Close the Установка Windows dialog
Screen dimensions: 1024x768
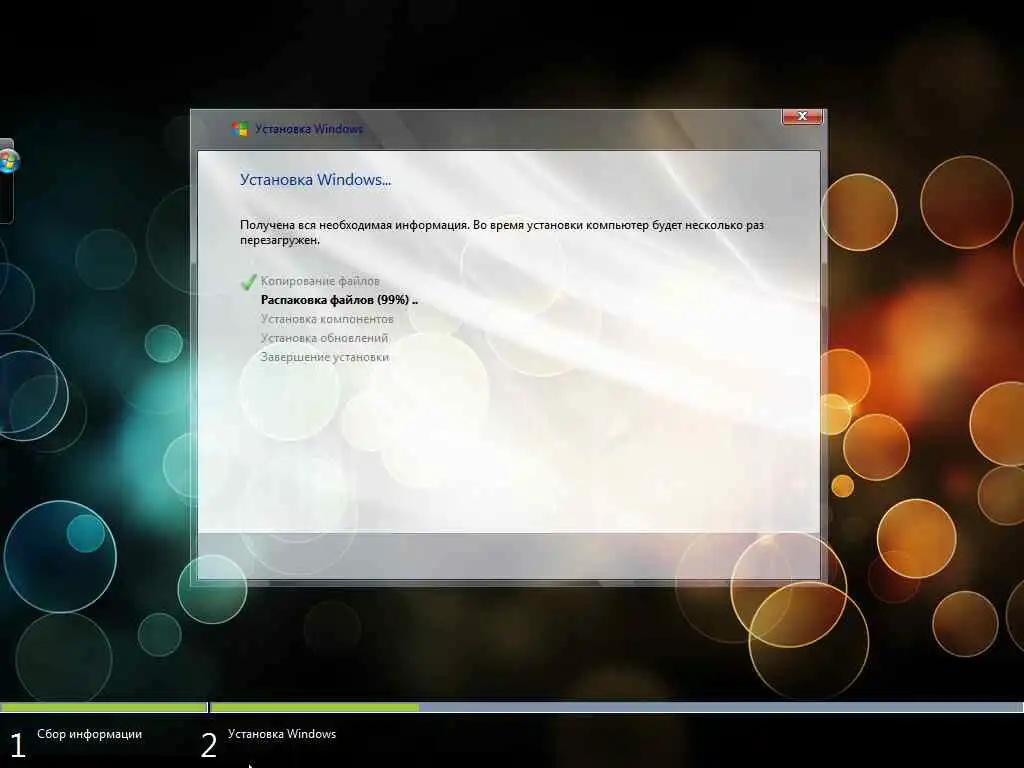[x=802, y=116]
